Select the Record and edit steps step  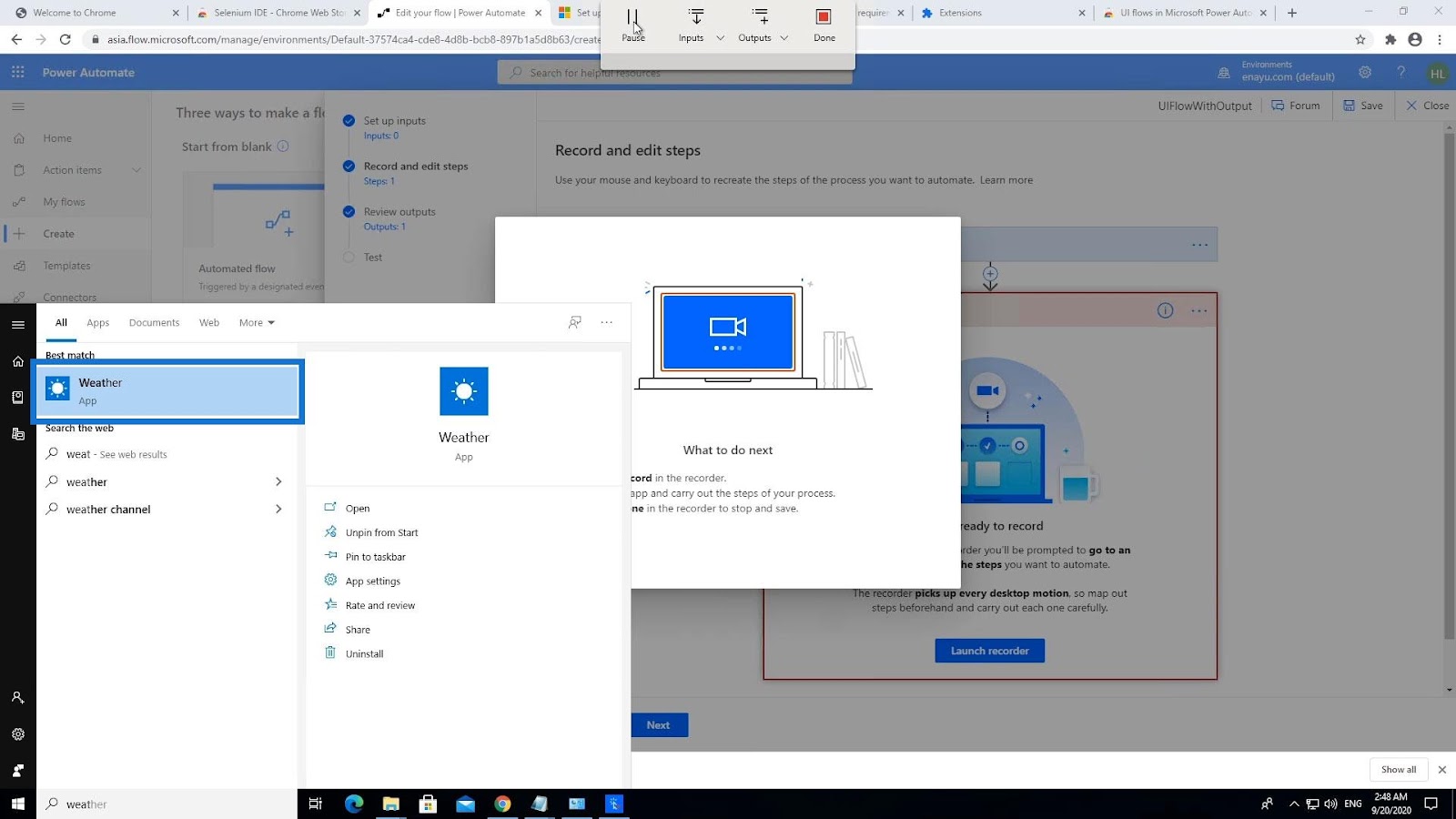click(x=415, y=167)
